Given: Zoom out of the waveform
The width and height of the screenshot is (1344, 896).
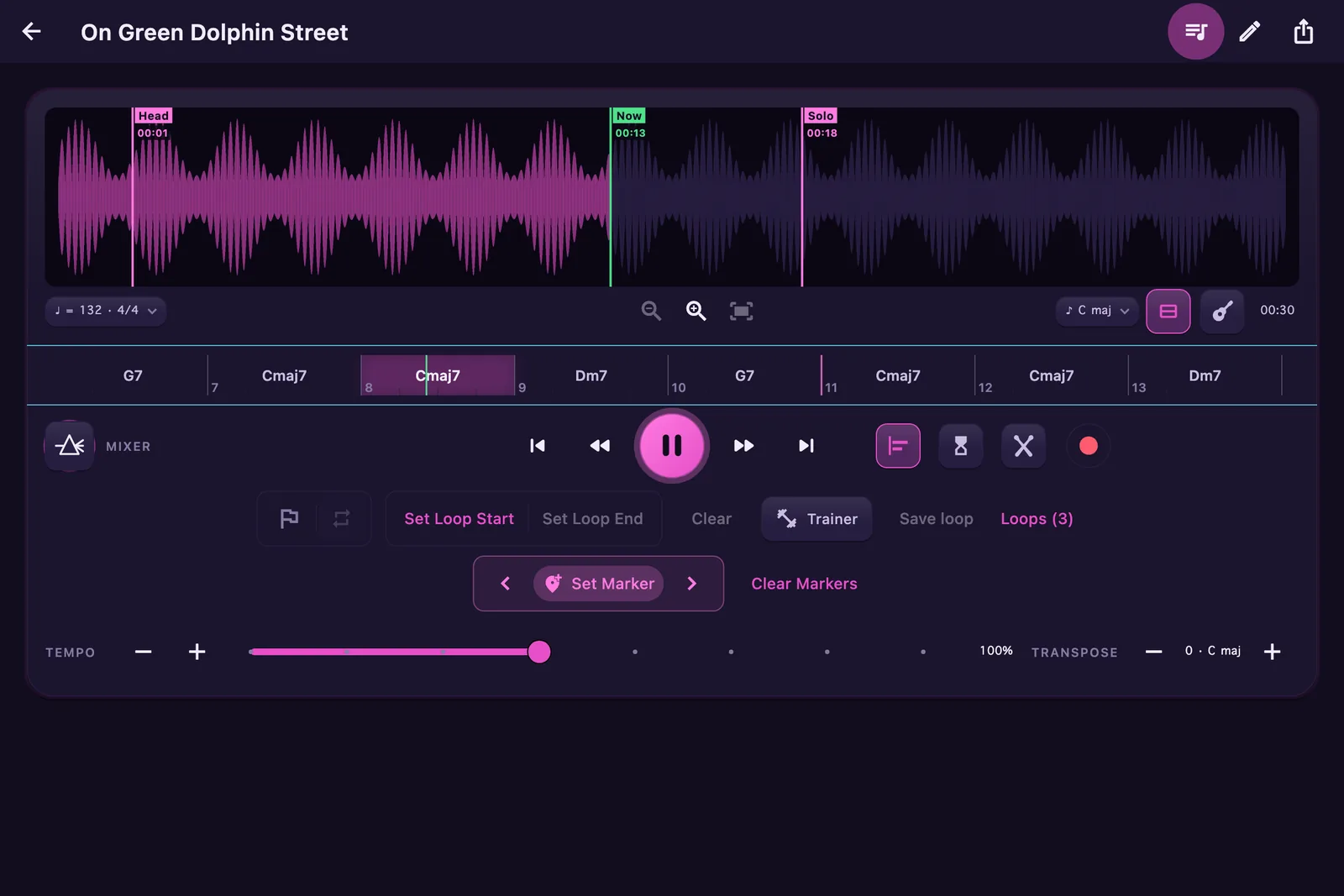Looking at the screenshot, I should (x=651, y=311).
